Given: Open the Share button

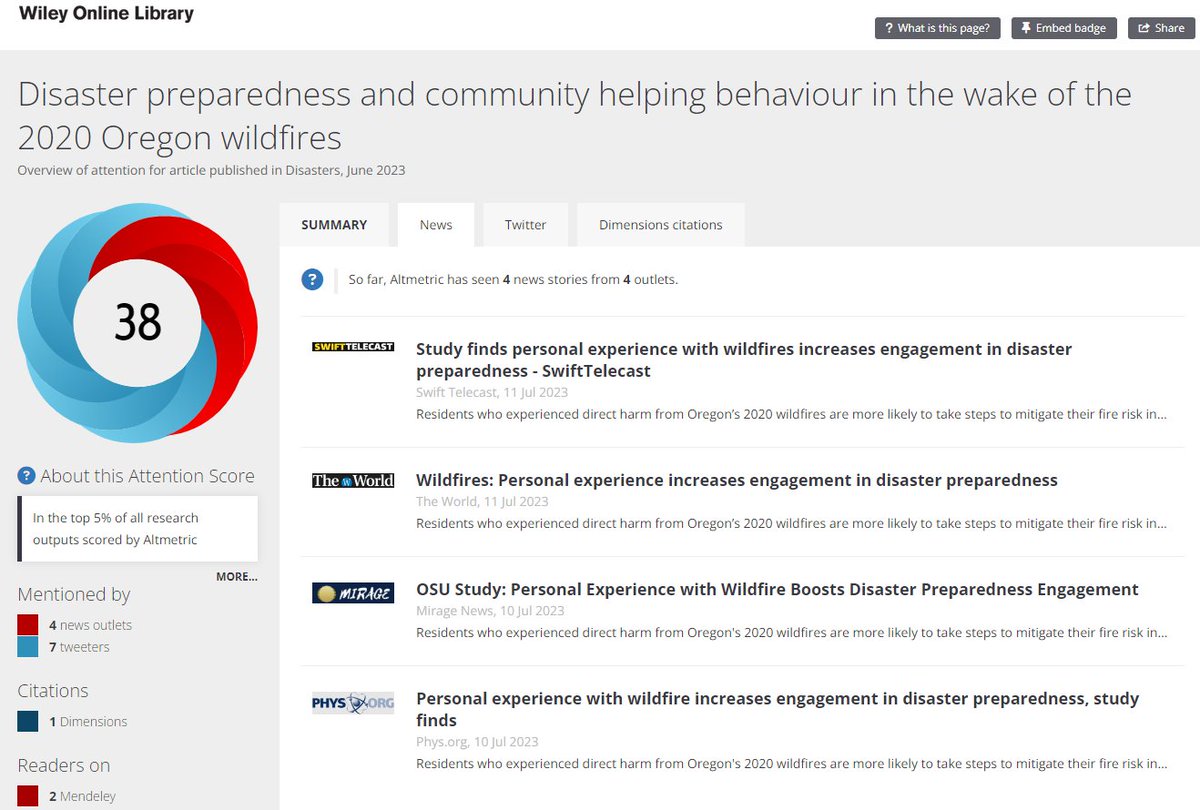Looking at the screenshot, I should [1161, 28].
